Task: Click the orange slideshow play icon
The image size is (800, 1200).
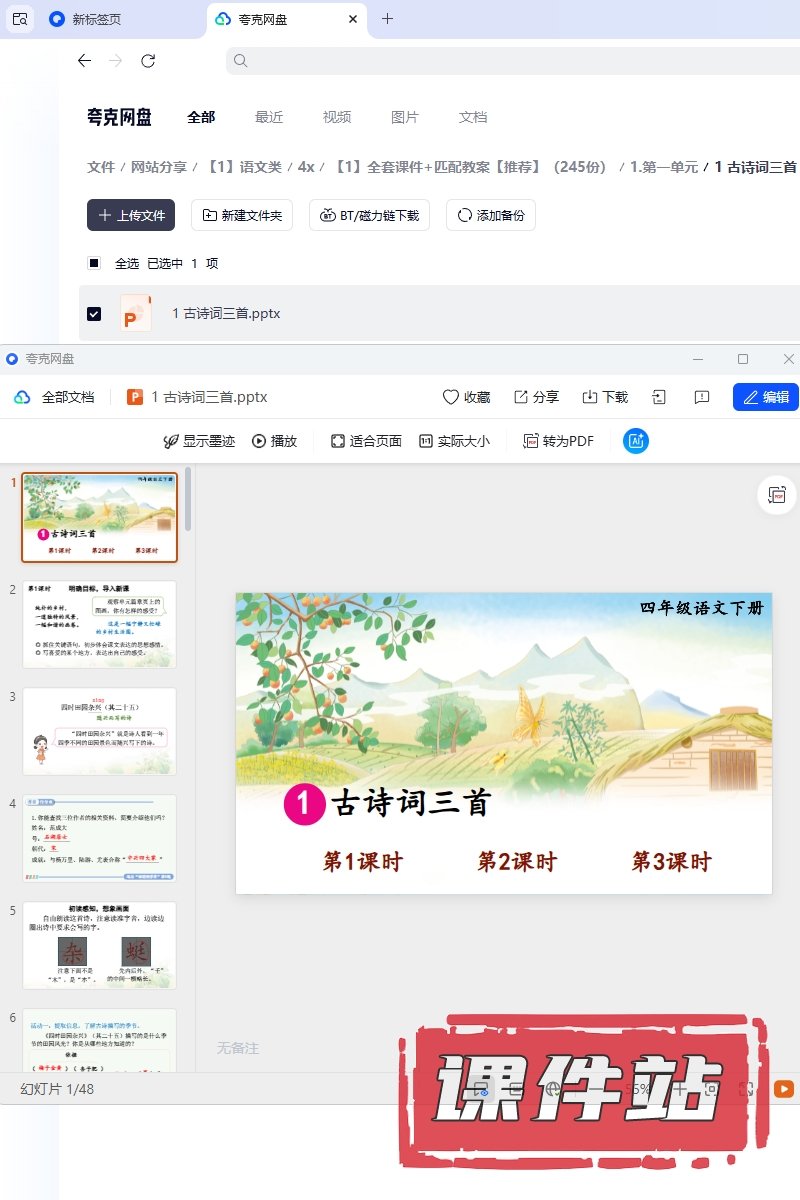Action: point(784,1089)
